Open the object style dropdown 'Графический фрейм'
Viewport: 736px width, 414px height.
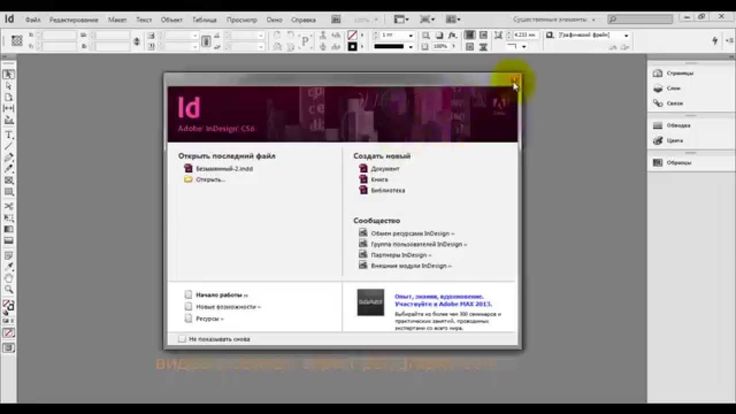click(x=626, y=36)
